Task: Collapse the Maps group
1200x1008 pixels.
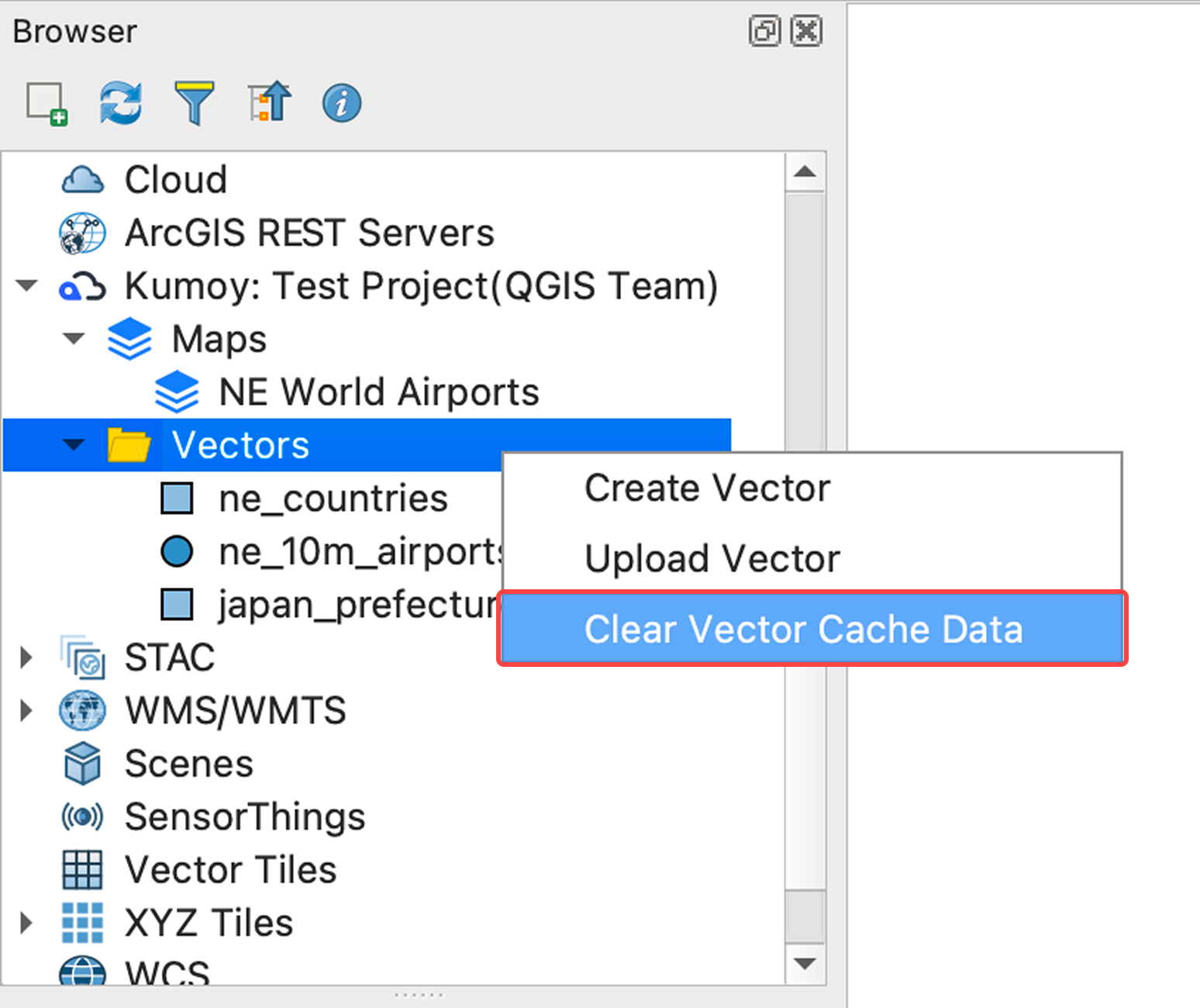Action: click(74, 339)
